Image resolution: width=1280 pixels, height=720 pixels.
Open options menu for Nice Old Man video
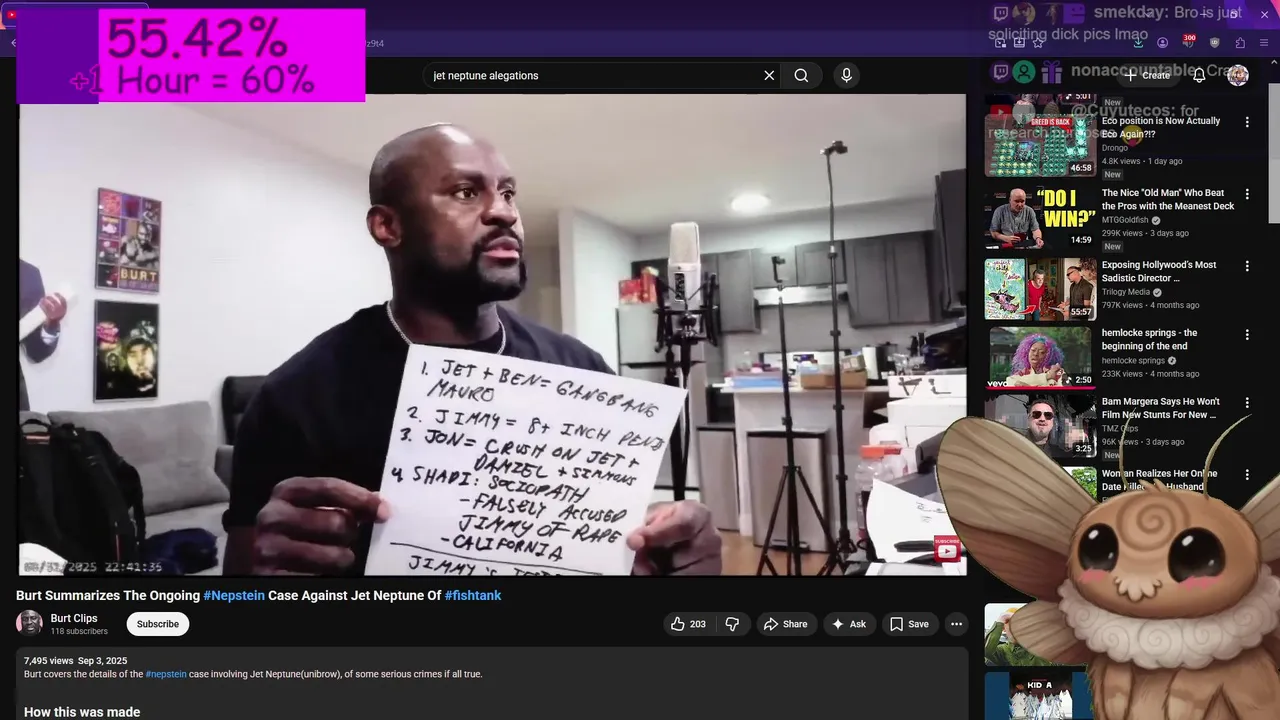pos(1247,194)
